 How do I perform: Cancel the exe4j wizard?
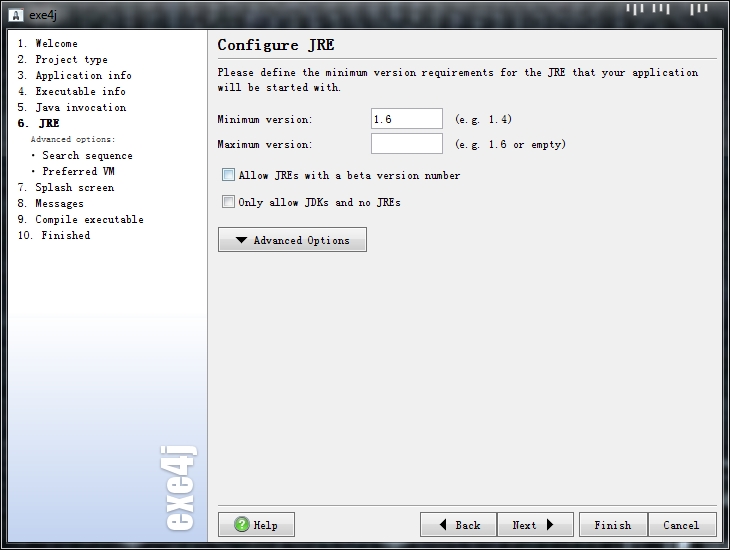coord(682,525)
